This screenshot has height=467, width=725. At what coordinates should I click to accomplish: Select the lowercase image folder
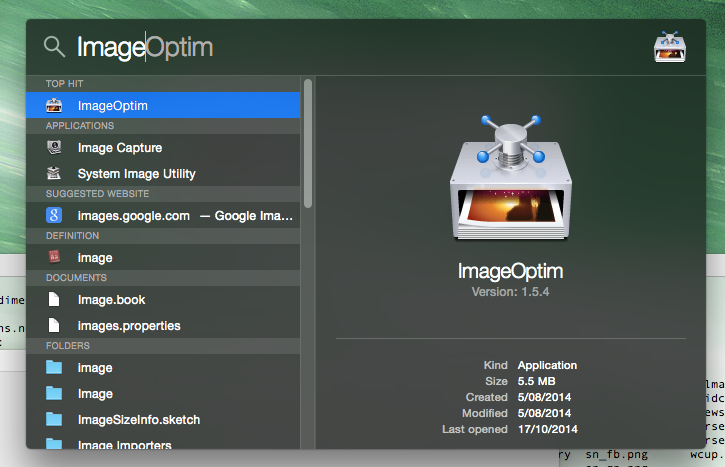[163, 368]
